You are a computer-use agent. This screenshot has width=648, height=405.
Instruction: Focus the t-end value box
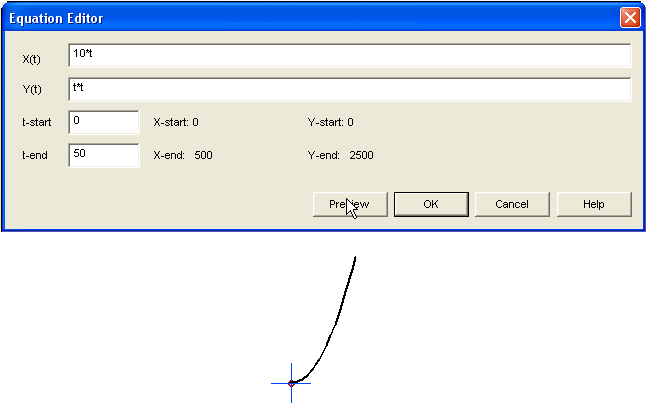point(103,155)
